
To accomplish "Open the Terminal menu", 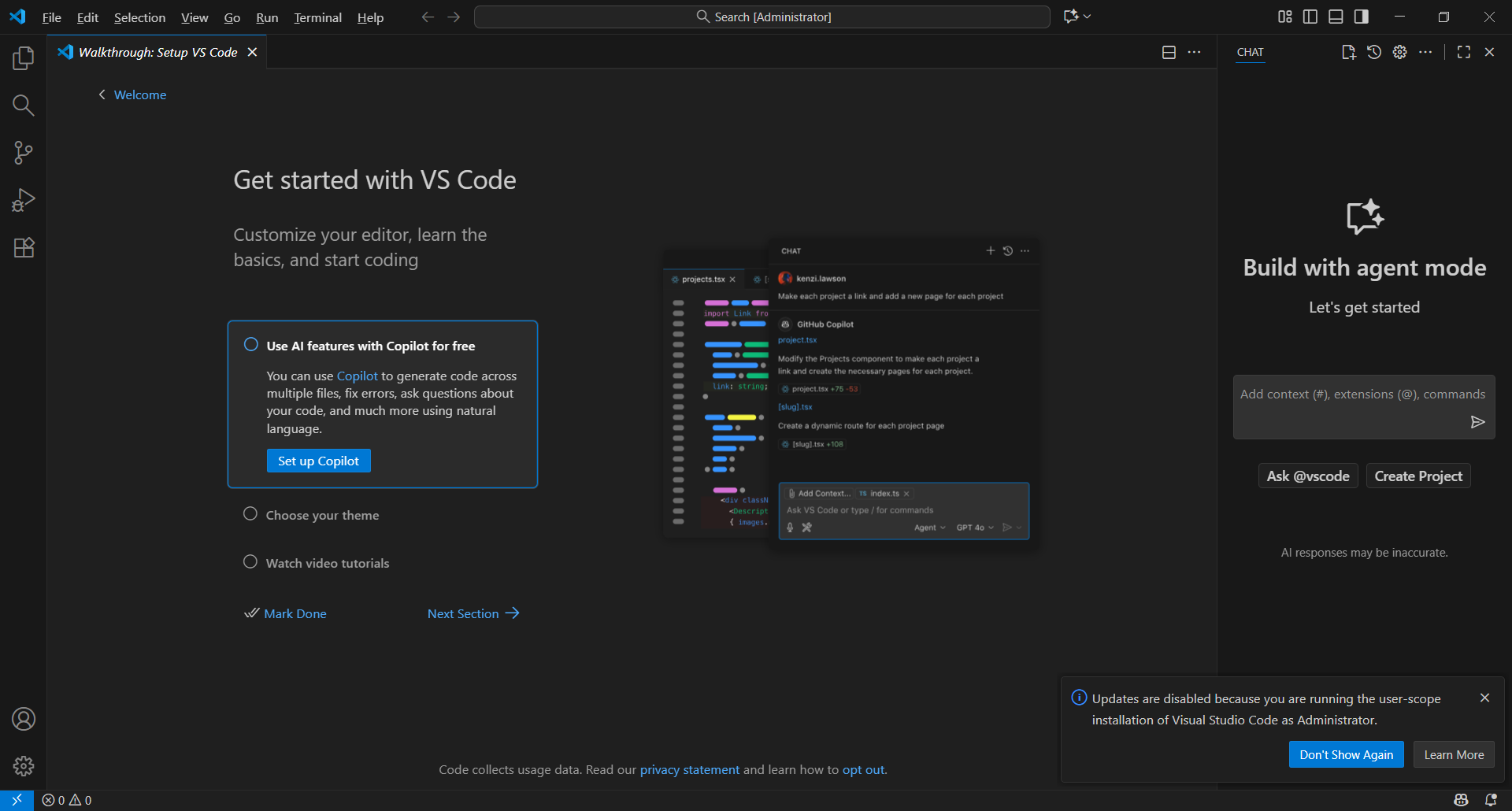I will click(x=317, y=17).
